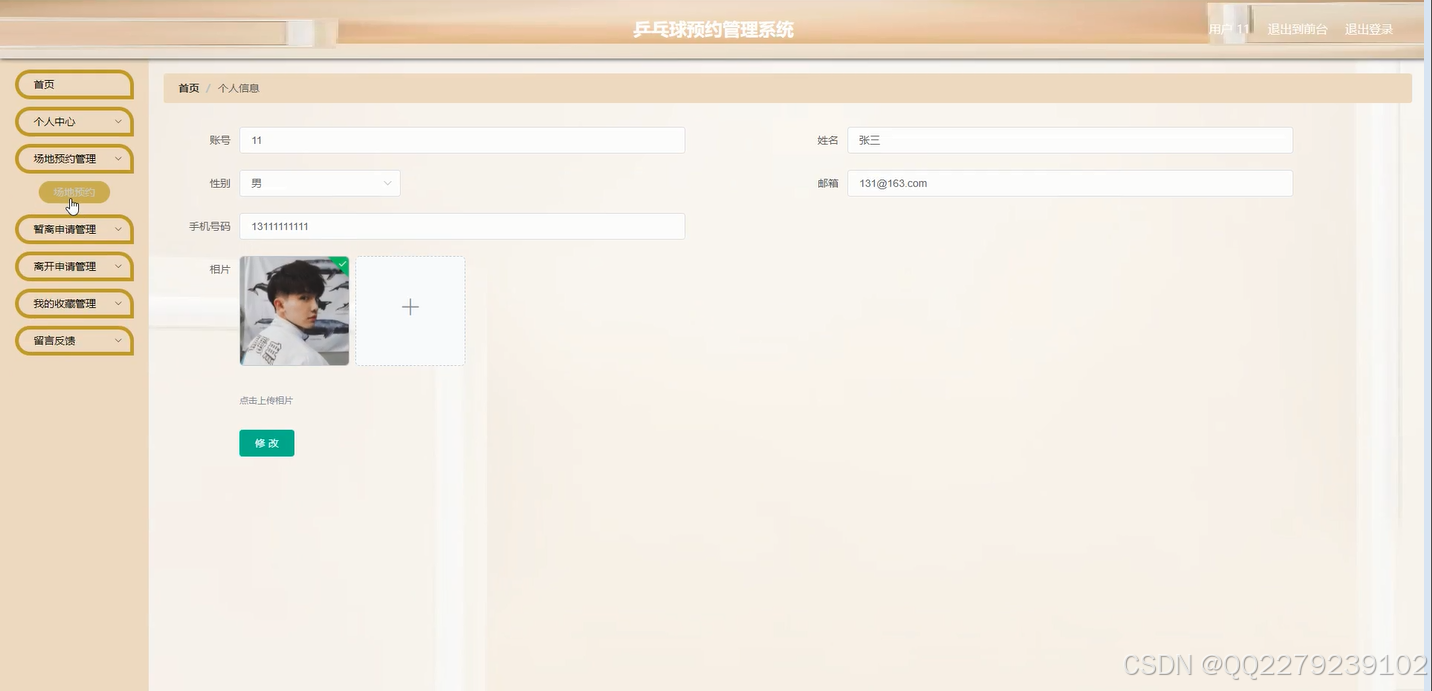Expand the 个人中心 sidebar menu
This screenshot has height=691, width=1432.
[x=73, y=121]
